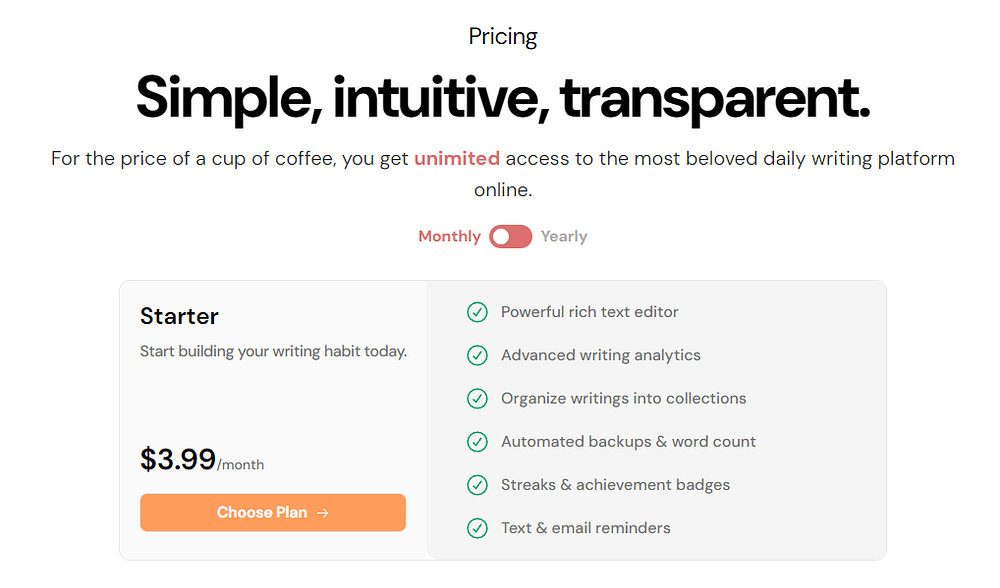This screenshot has height=588, width=1000.
Task: Click 'Advanced writing analytics' feature text
Action: 600,355
